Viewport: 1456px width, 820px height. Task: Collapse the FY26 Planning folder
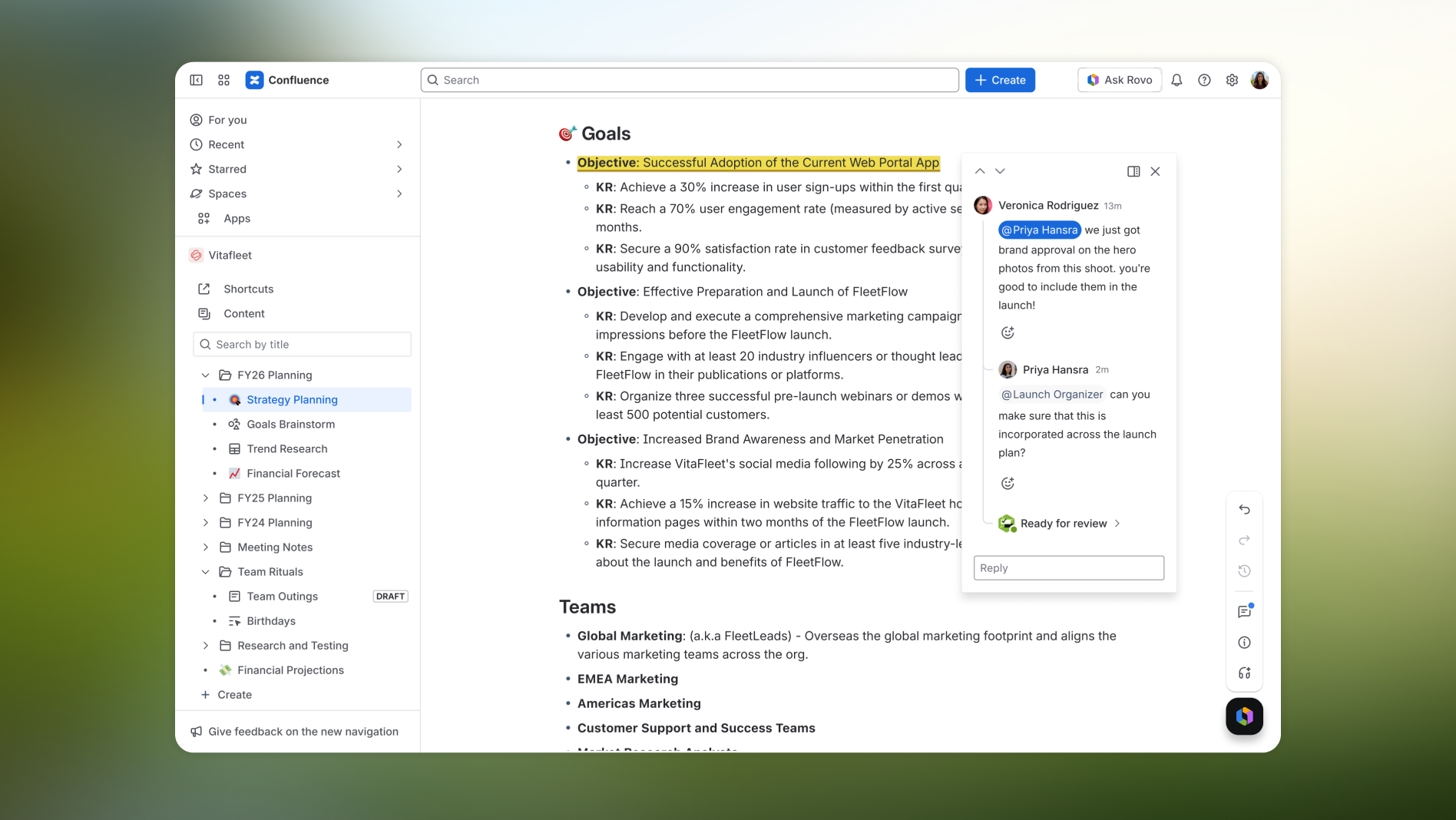(206, 375)
